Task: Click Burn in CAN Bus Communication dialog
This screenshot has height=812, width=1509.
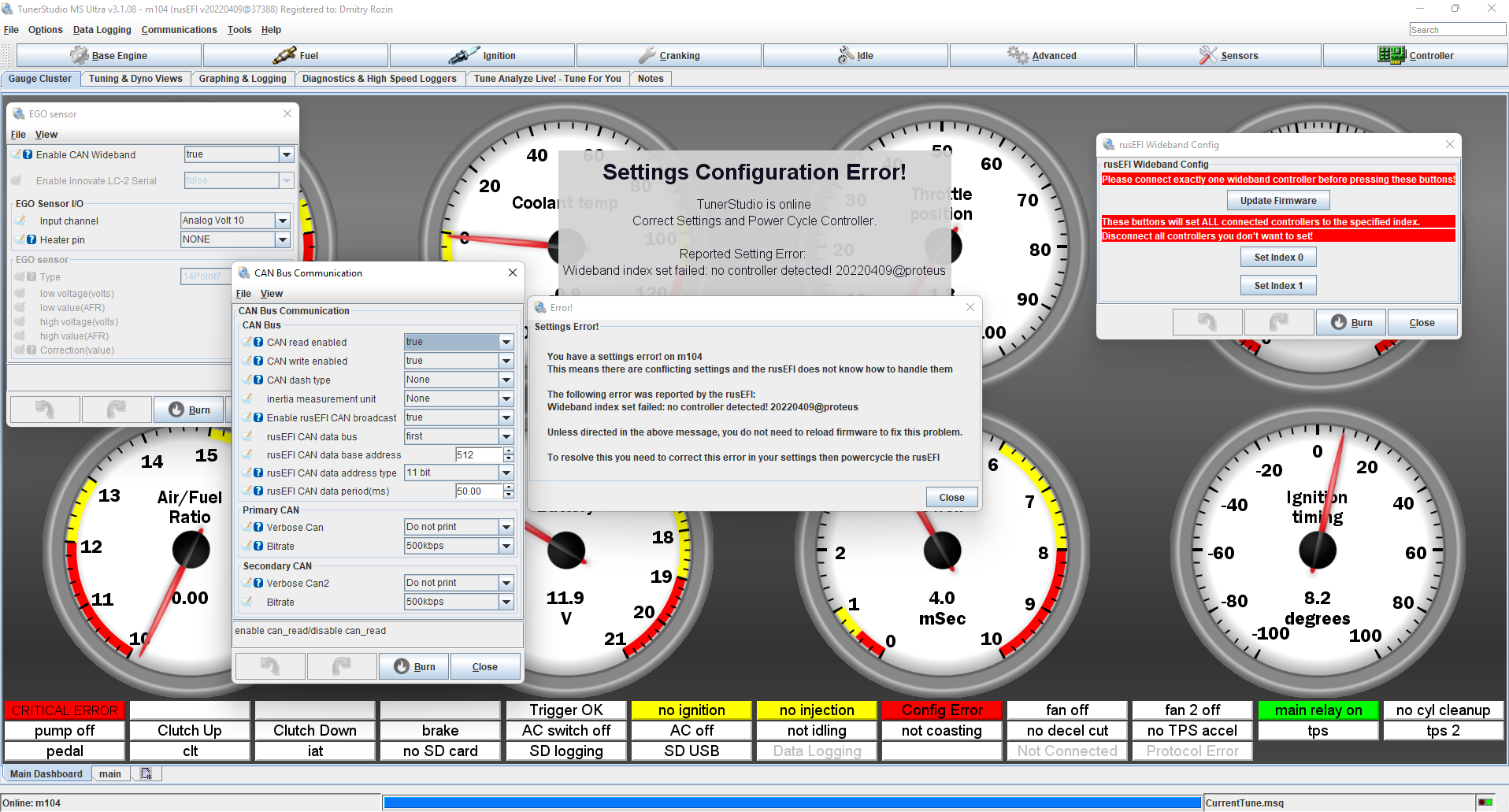Action: pos(413,666)
